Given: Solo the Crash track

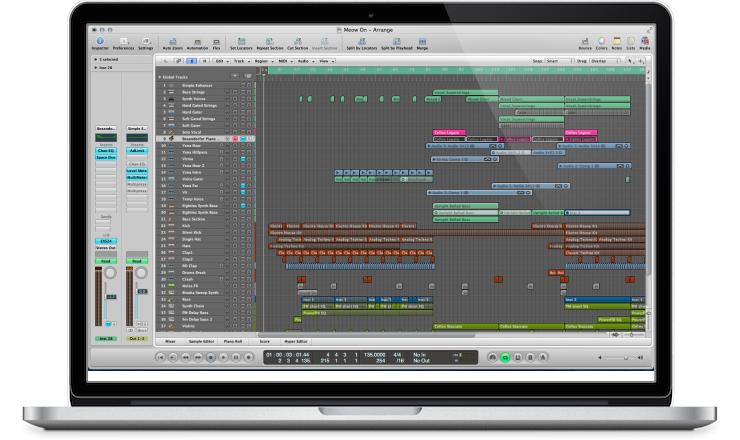Looking at the screenshot, I should coord(249,279).
